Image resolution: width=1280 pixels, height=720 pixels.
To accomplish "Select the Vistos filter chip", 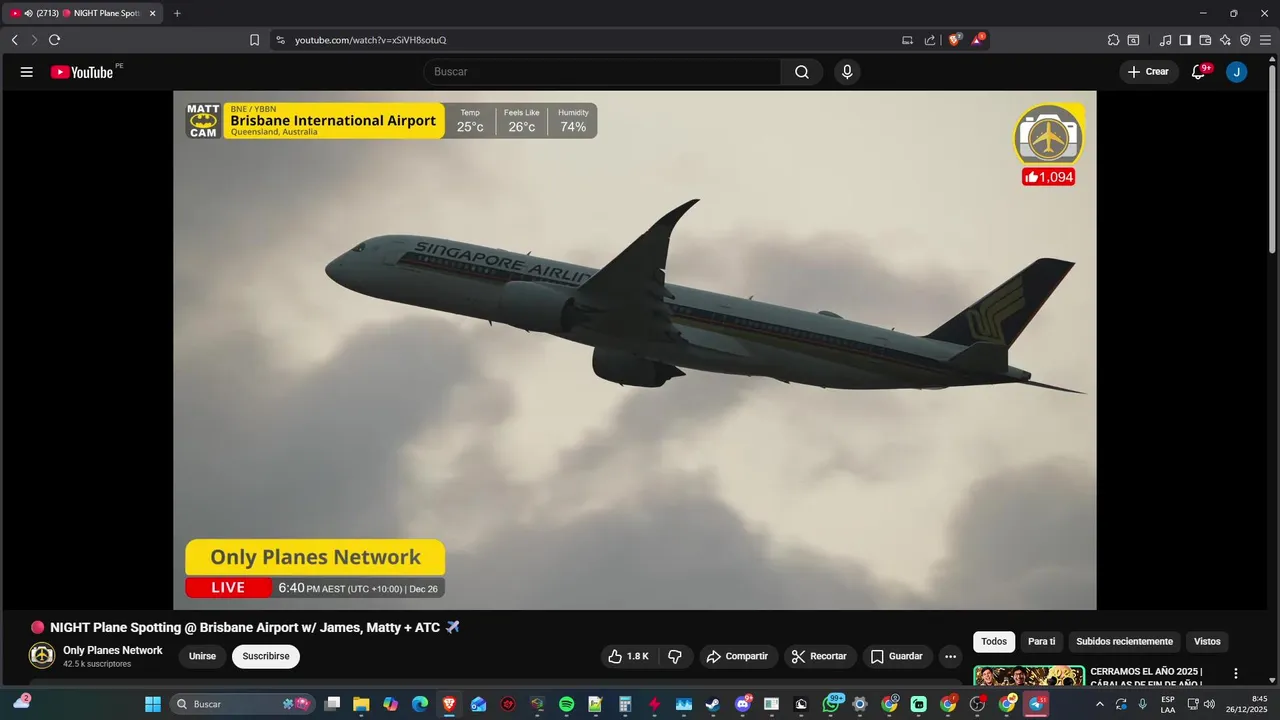I will coord(1207,642).
